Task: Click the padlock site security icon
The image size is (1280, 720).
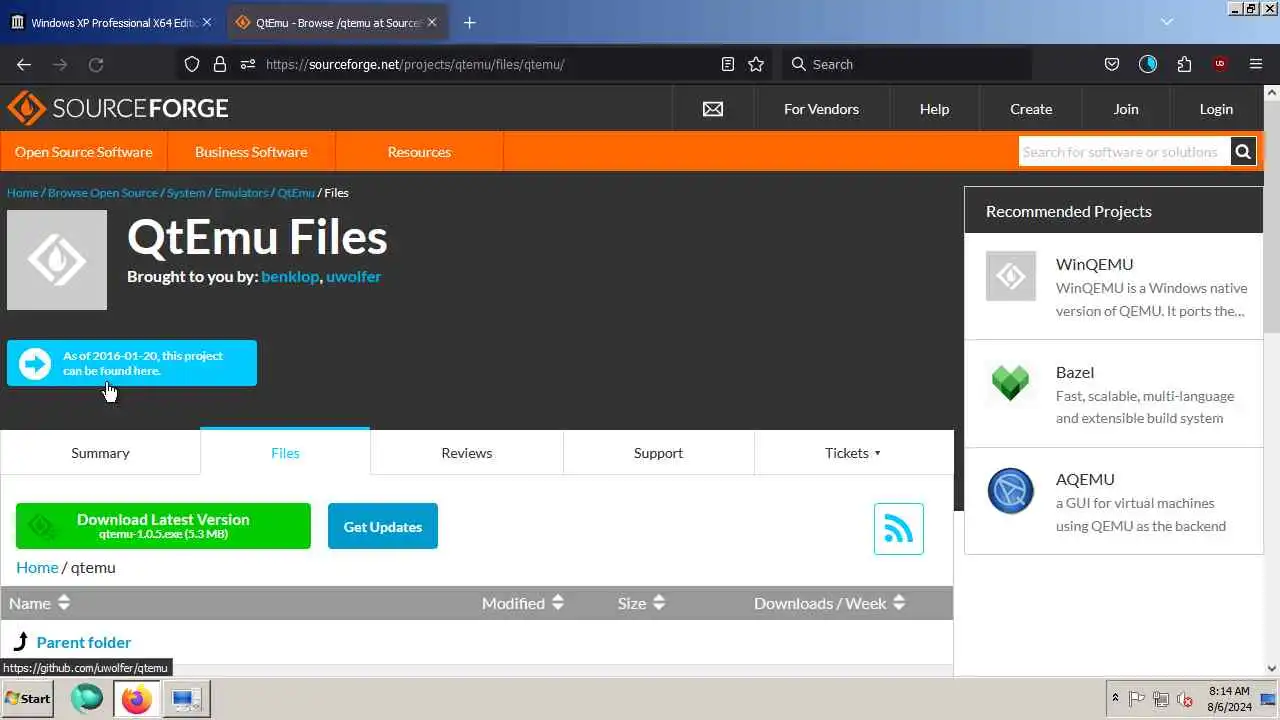Action: (220, 64)
